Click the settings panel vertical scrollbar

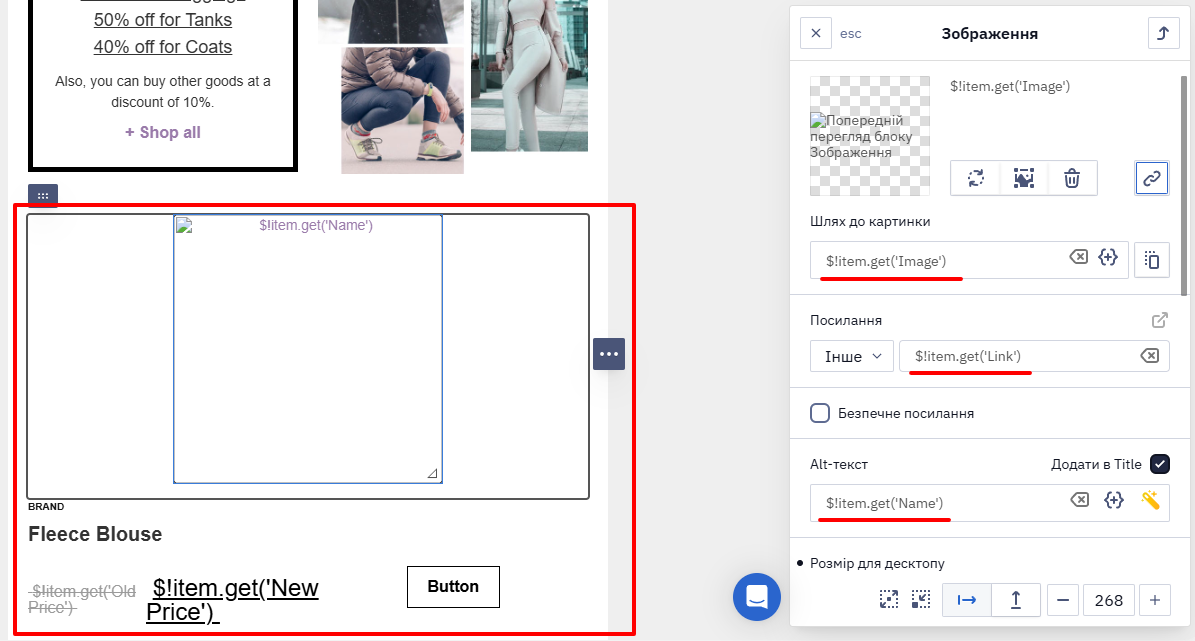click(1184, 185)
